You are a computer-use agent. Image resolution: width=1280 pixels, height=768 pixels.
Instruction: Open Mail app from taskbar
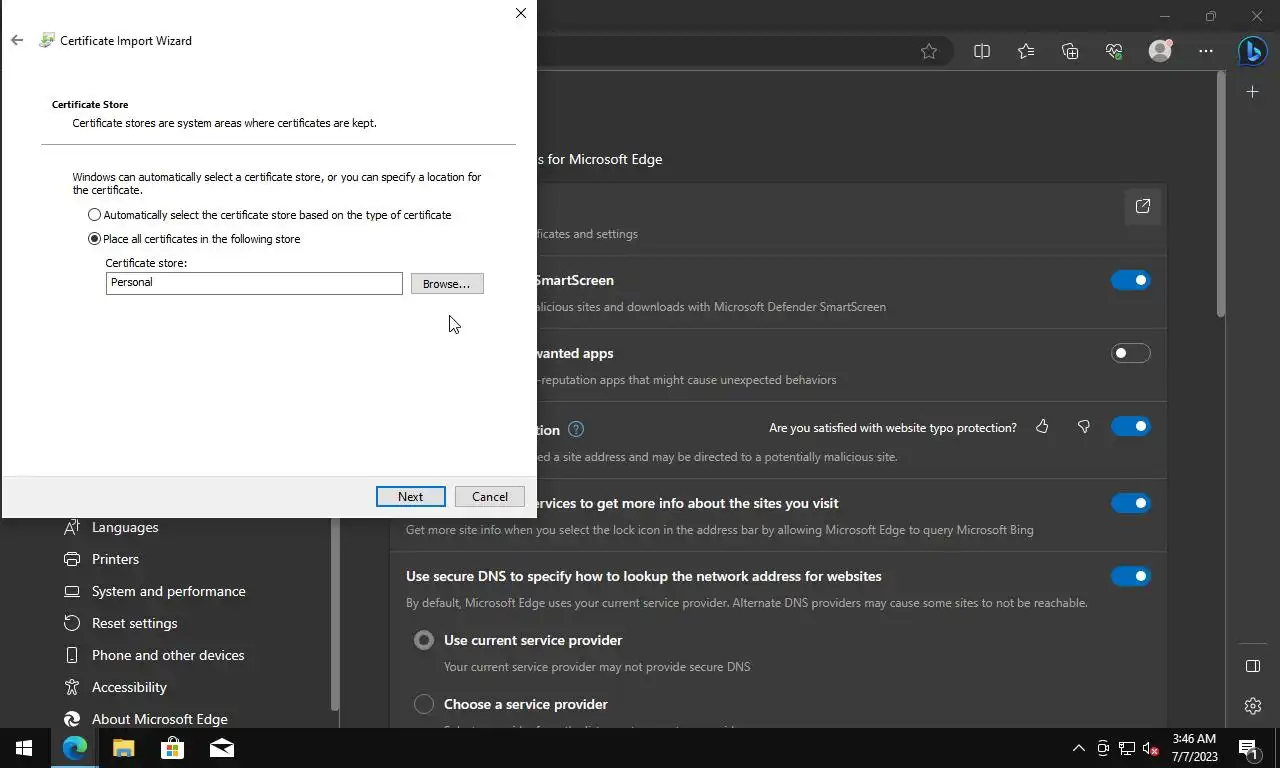221,748
